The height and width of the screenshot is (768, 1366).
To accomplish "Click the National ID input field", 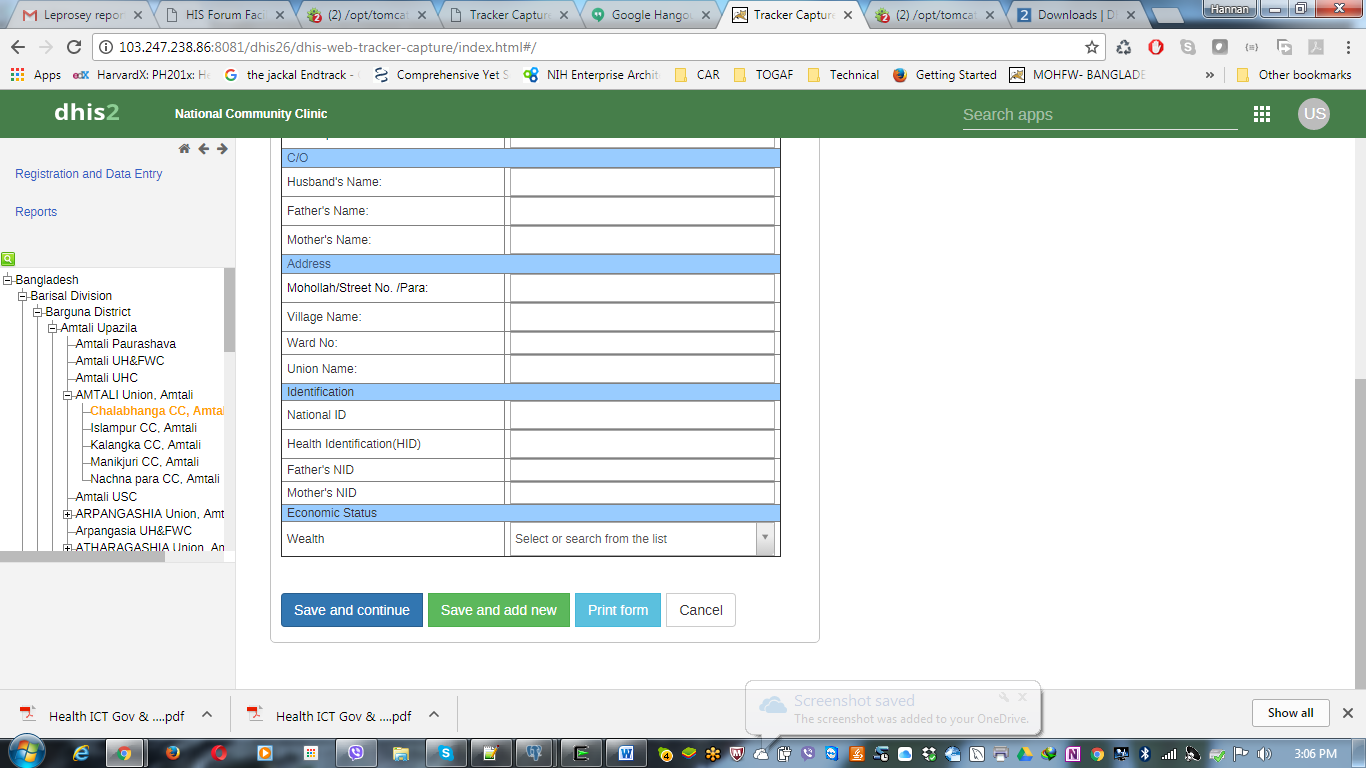I will pyautogui.click(x=642, y=415).
